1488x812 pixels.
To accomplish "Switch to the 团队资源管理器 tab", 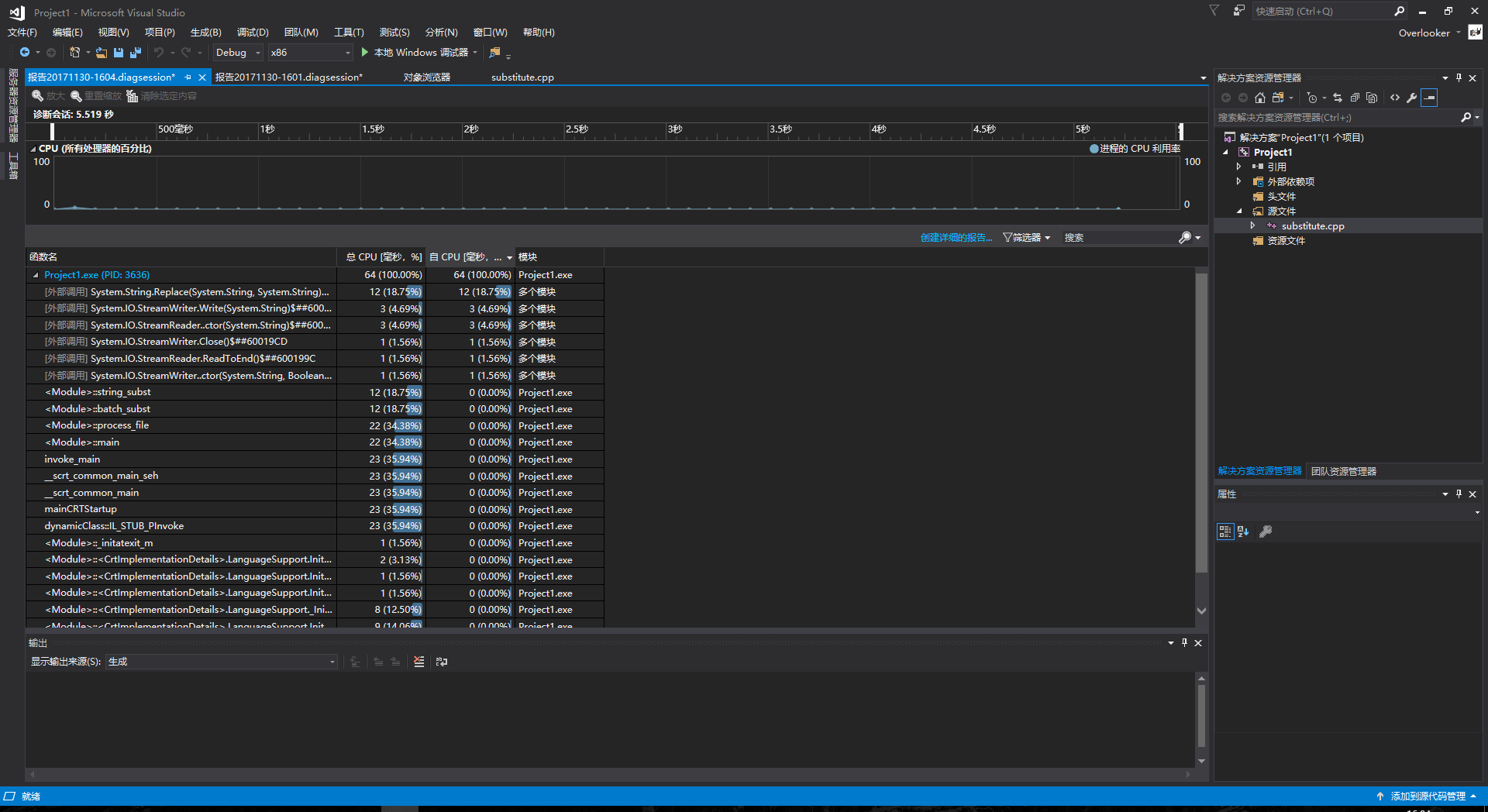I will pyautogui.click(x=1344, y=471).
